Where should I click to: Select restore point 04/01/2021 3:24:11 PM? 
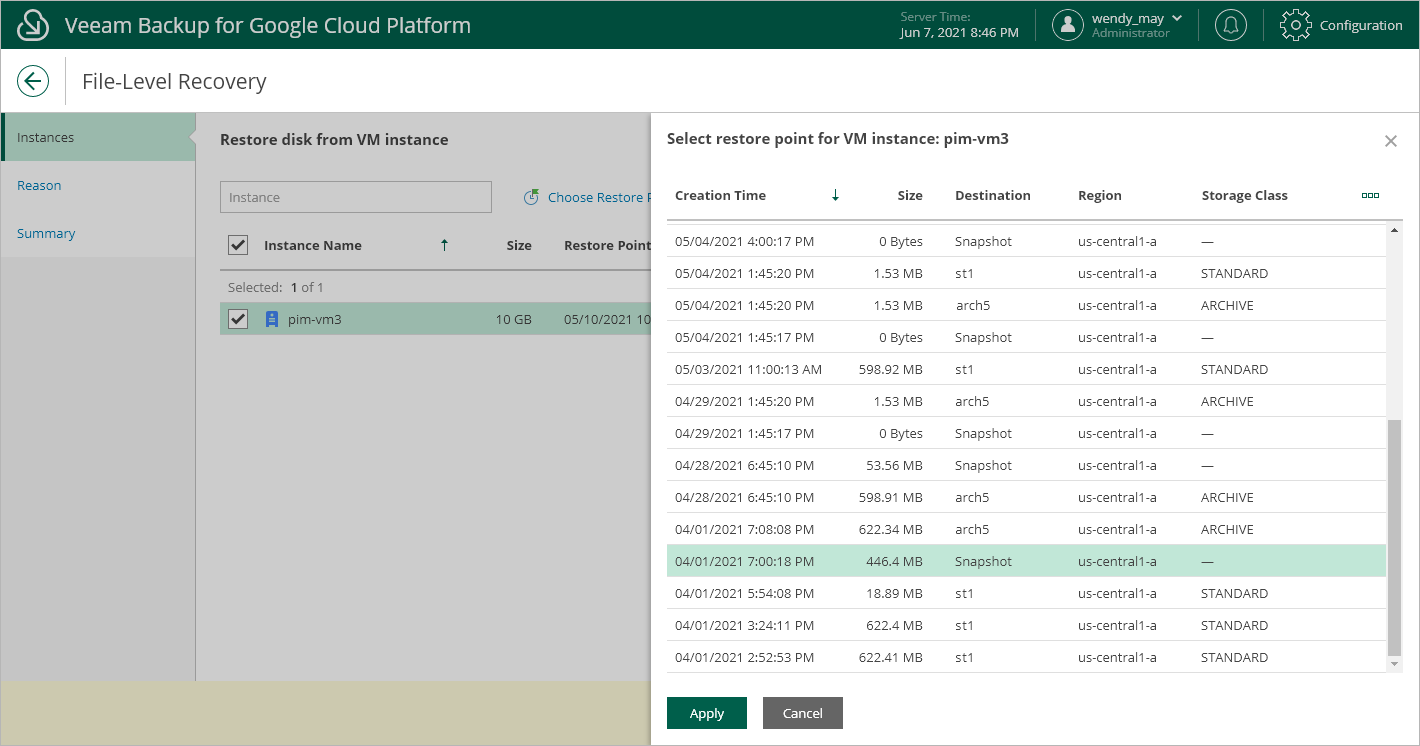tap(1027, 625)
